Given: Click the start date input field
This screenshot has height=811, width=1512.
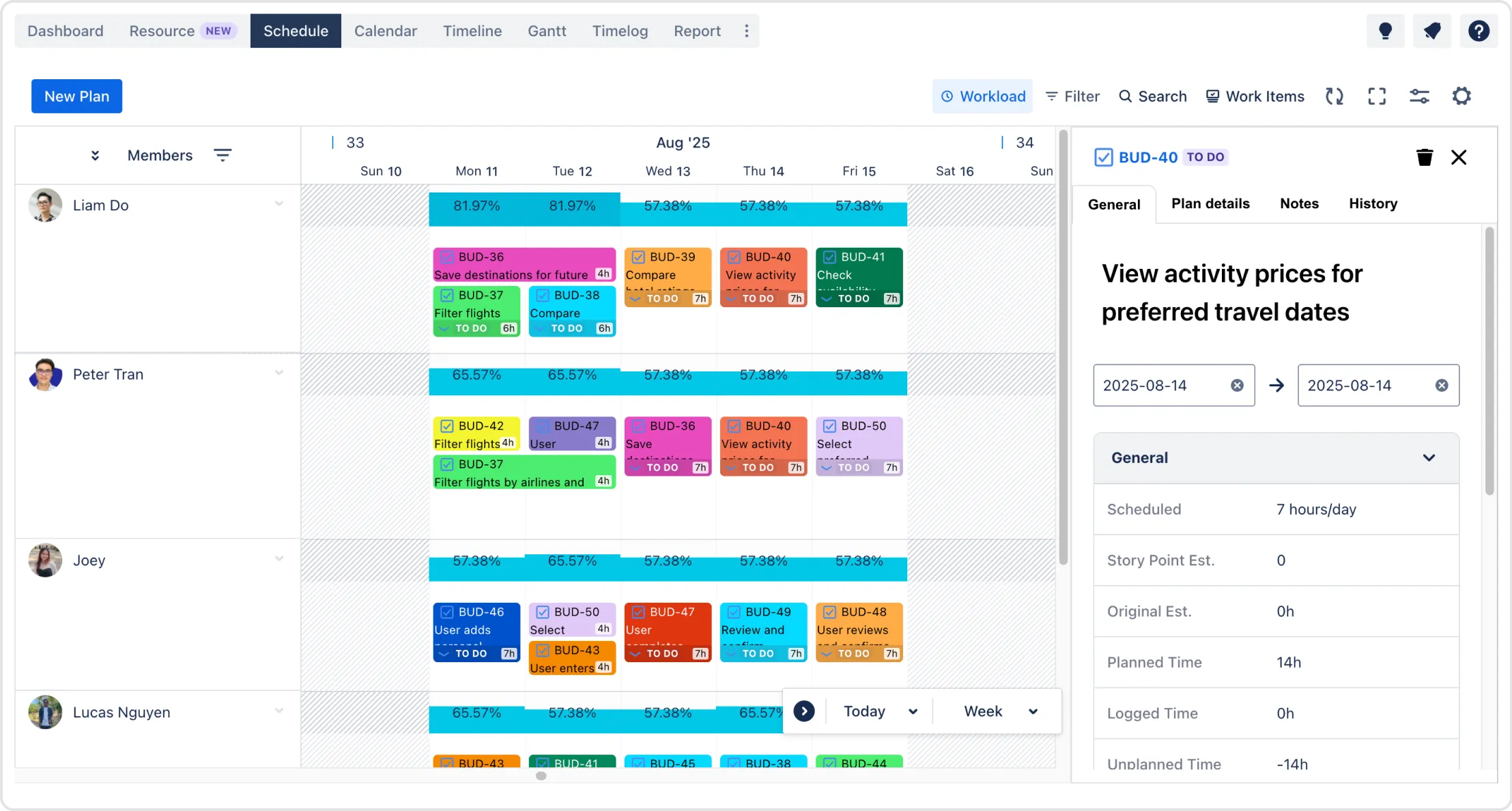Looking at the screenshot, I should click(1173, 386).
